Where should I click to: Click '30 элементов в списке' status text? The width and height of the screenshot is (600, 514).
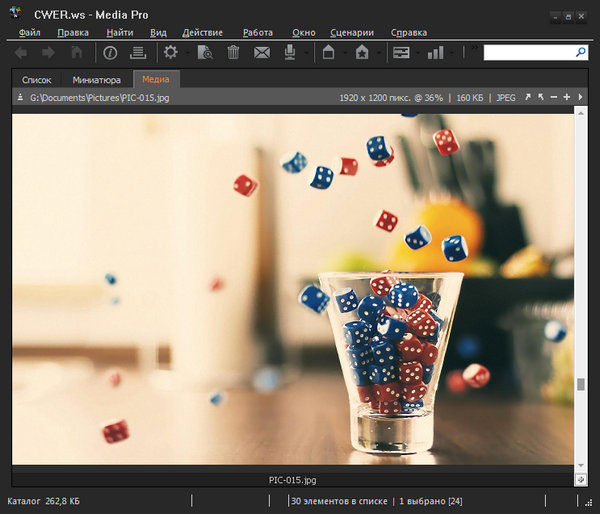pyautogui.click(x=339, y=501)
